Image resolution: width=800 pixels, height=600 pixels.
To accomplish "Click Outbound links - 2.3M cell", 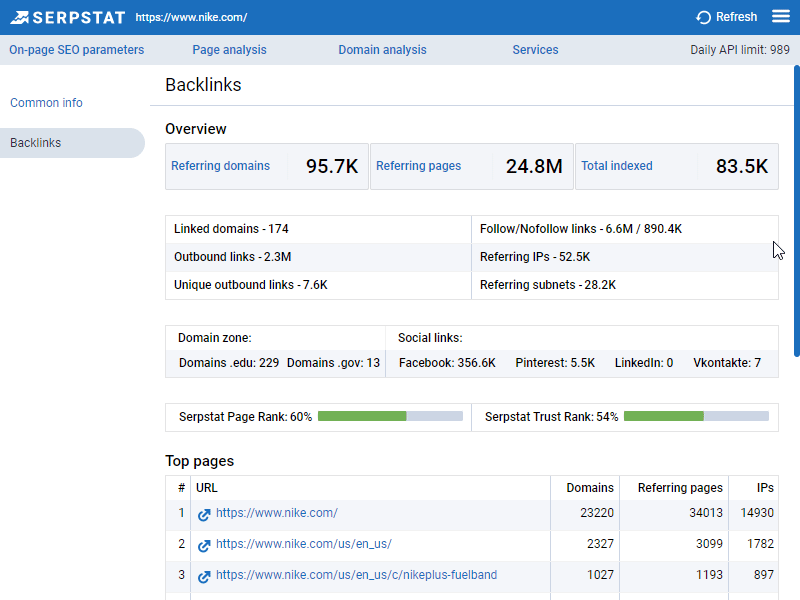I will (318, 257).
